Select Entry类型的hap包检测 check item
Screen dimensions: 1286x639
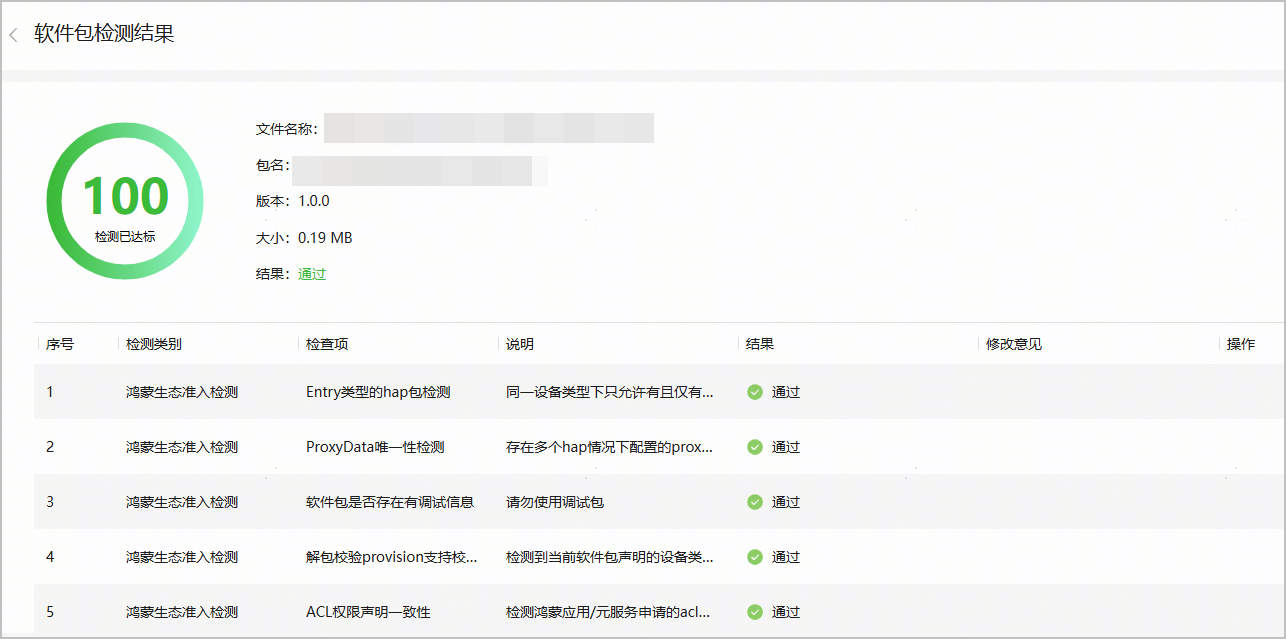pyautogui.click(x=378, y=392)
